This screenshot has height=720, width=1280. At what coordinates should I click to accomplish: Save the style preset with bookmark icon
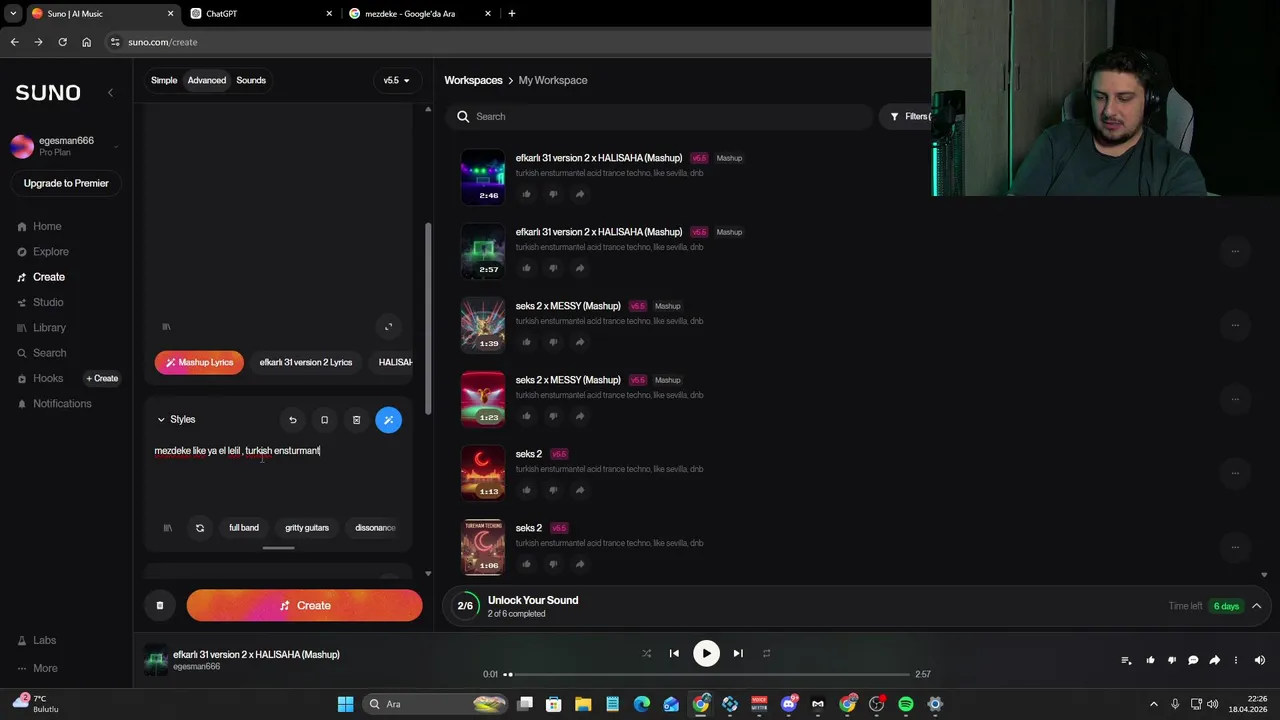point(324,420)
